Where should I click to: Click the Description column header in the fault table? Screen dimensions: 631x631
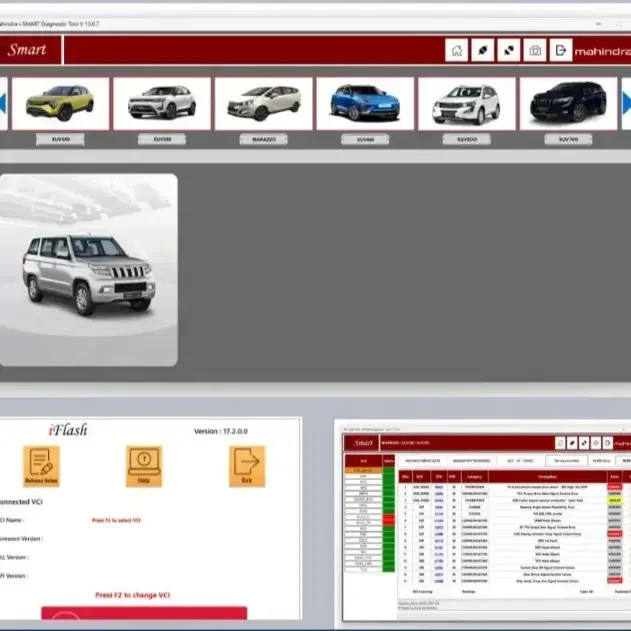[547, 476]
